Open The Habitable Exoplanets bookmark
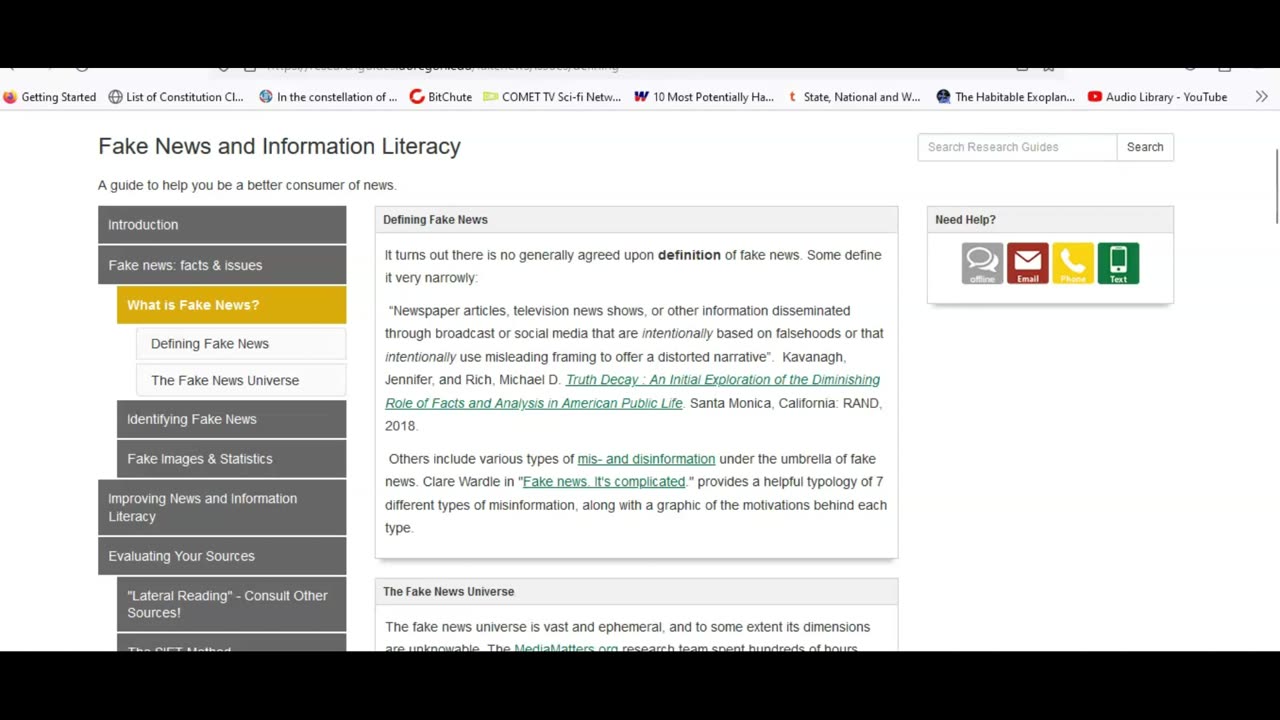The height and width of the screenshot is (720, 1280). click(x=1005, y=97)
